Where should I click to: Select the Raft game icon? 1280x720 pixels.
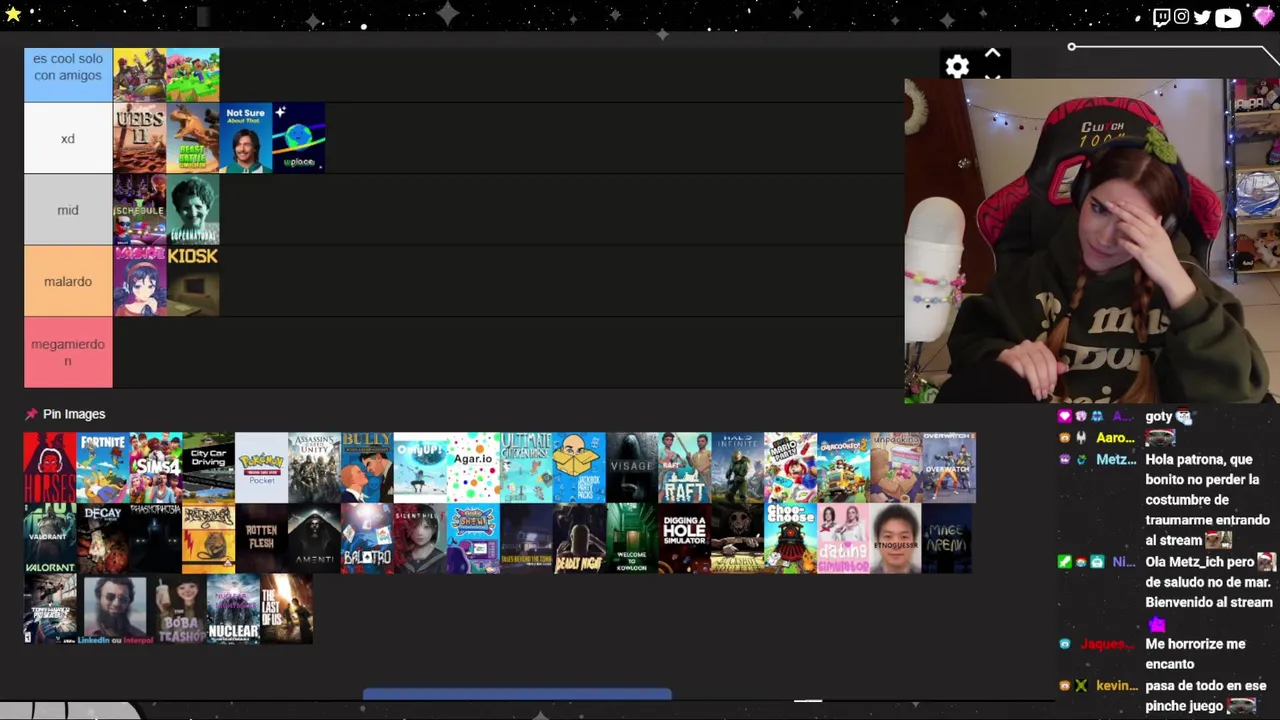[685, 467]
